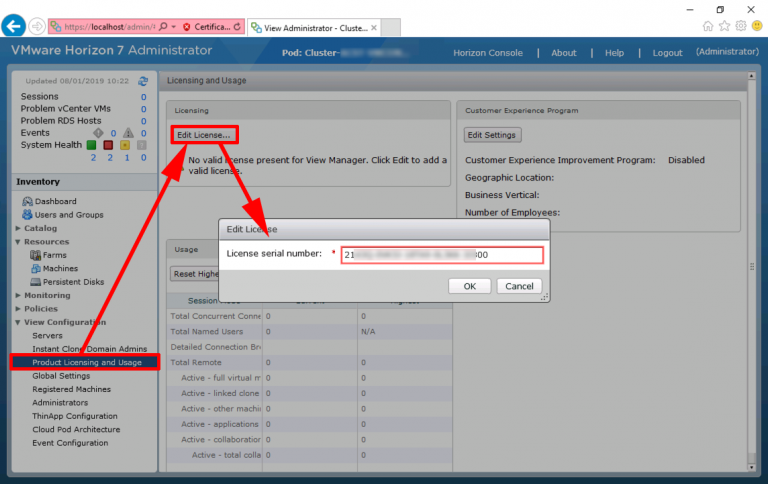This screenshot has width=768, height=484.
Task: Click the red System Health indicator
Action: 108,145
